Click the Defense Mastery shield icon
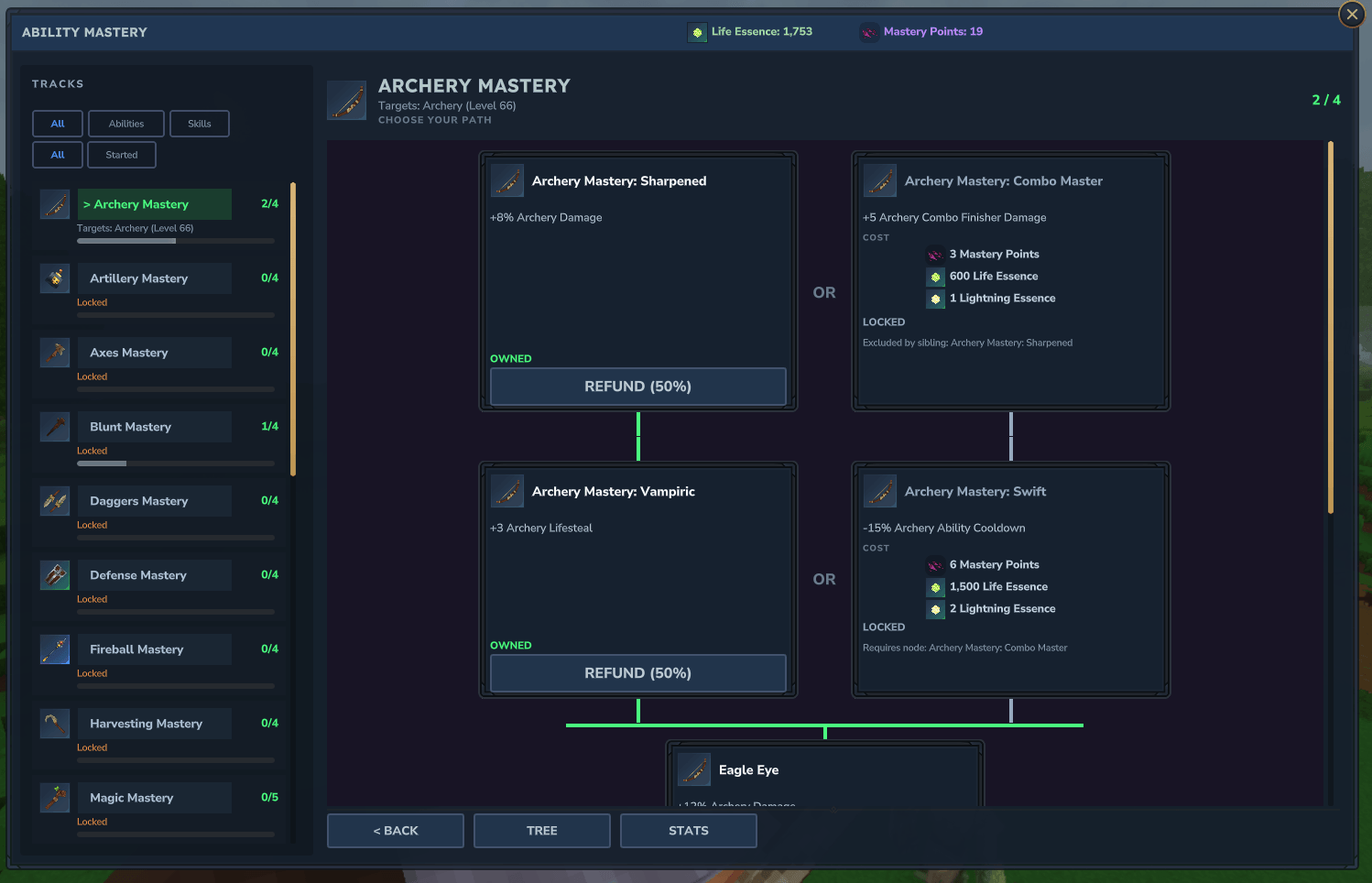Image resolution: width=1372 pixels, height=883 pixels. click(55, 575)
